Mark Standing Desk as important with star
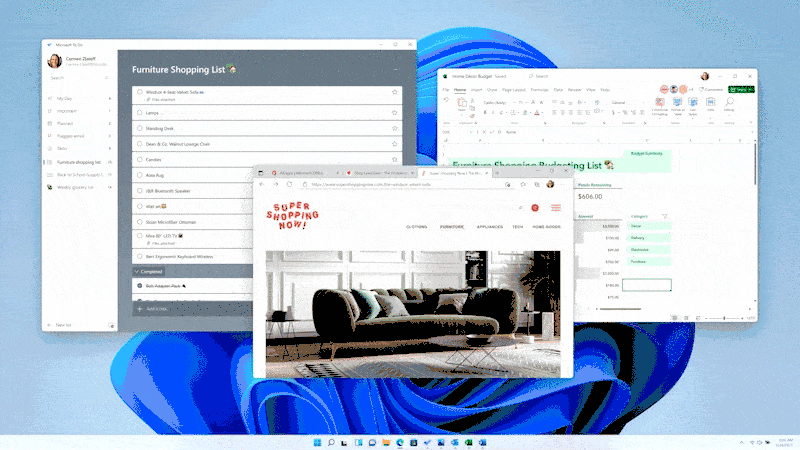Screen dimensions: 800x450 tap(394, 128)
